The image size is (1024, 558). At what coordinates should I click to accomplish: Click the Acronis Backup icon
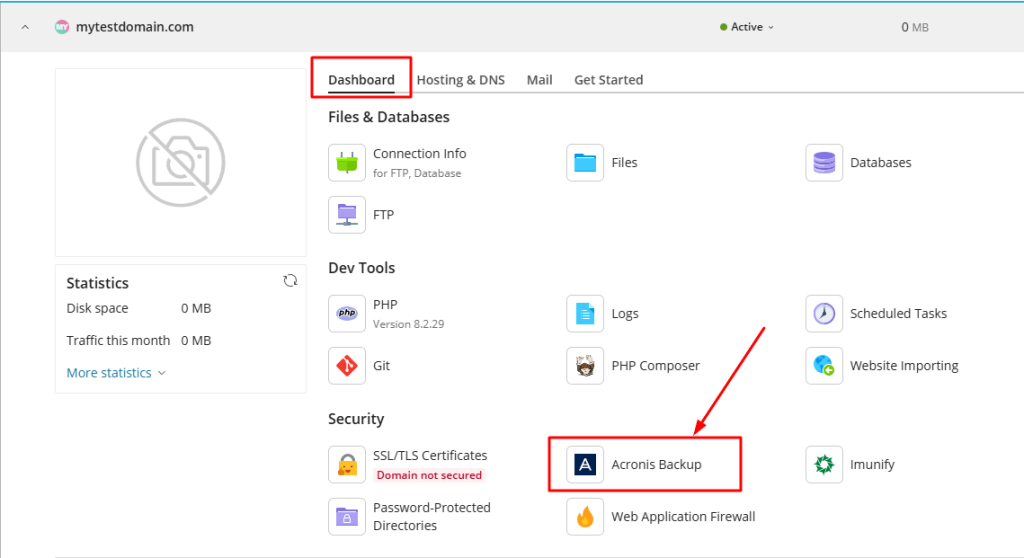click(x=585, y=464)
